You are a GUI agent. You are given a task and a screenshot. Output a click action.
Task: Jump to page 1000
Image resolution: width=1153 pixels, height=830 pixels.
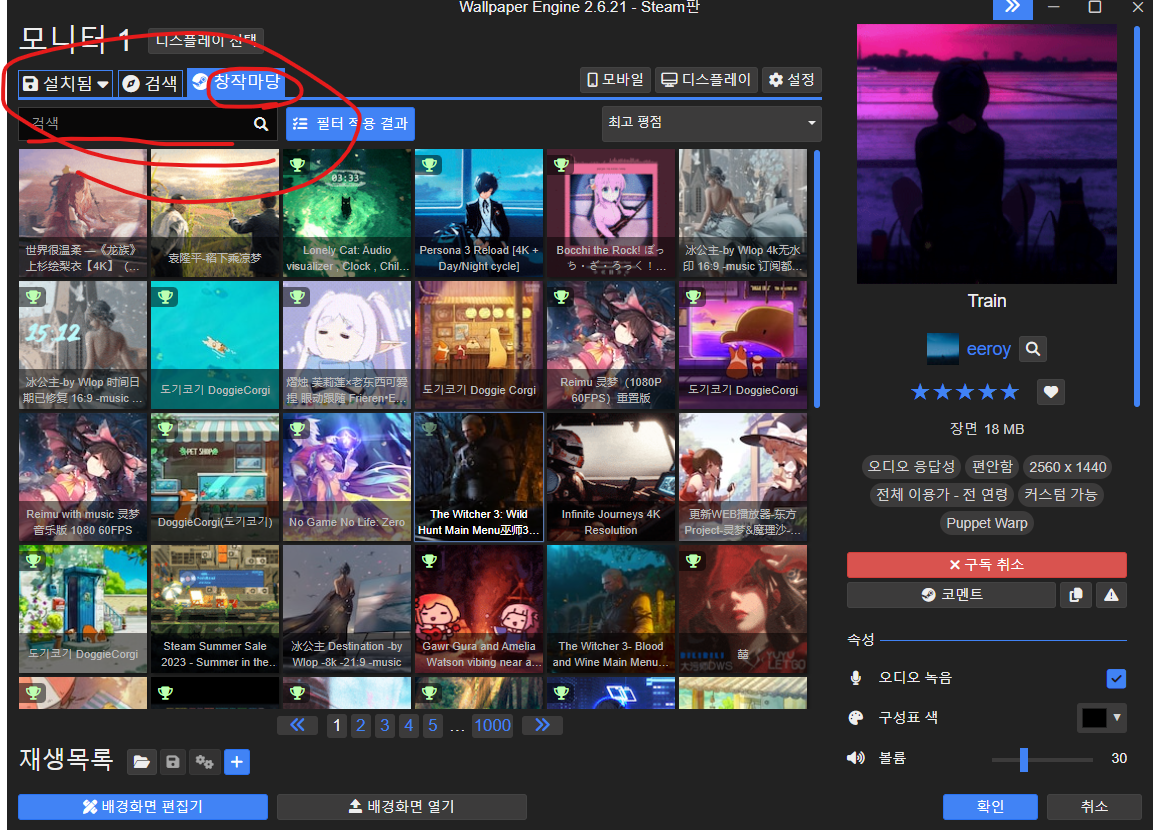pyautogui.click(x=492, y=726)
